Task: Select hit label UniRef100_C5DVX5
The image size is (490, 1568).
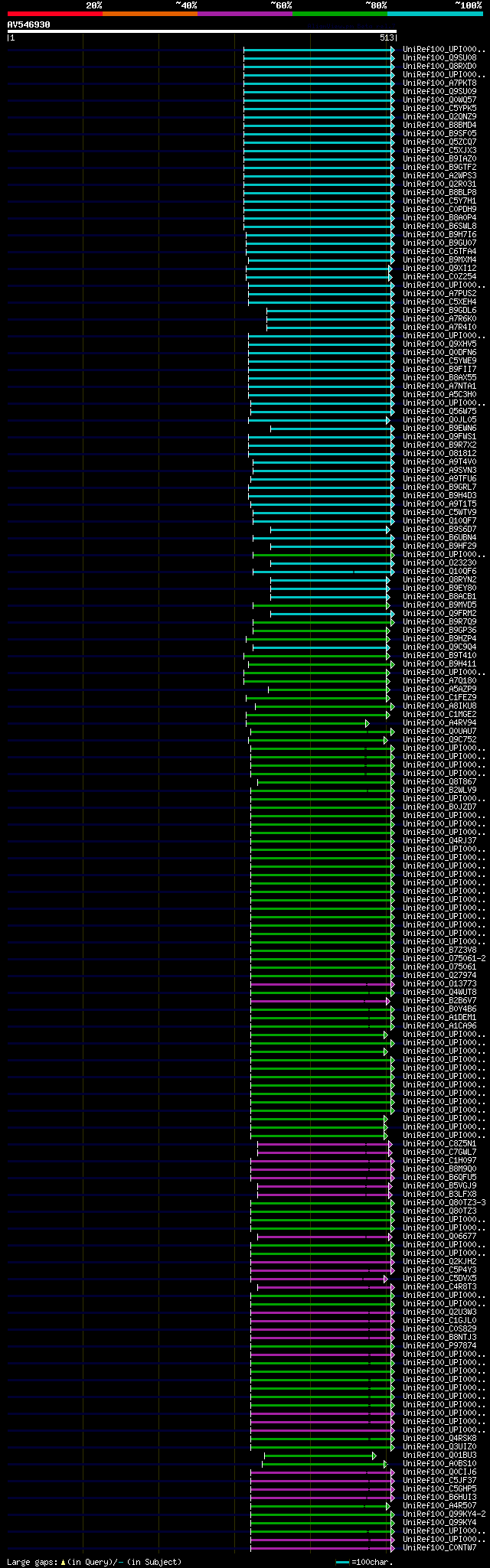Action: click(x=439, y=1279)
